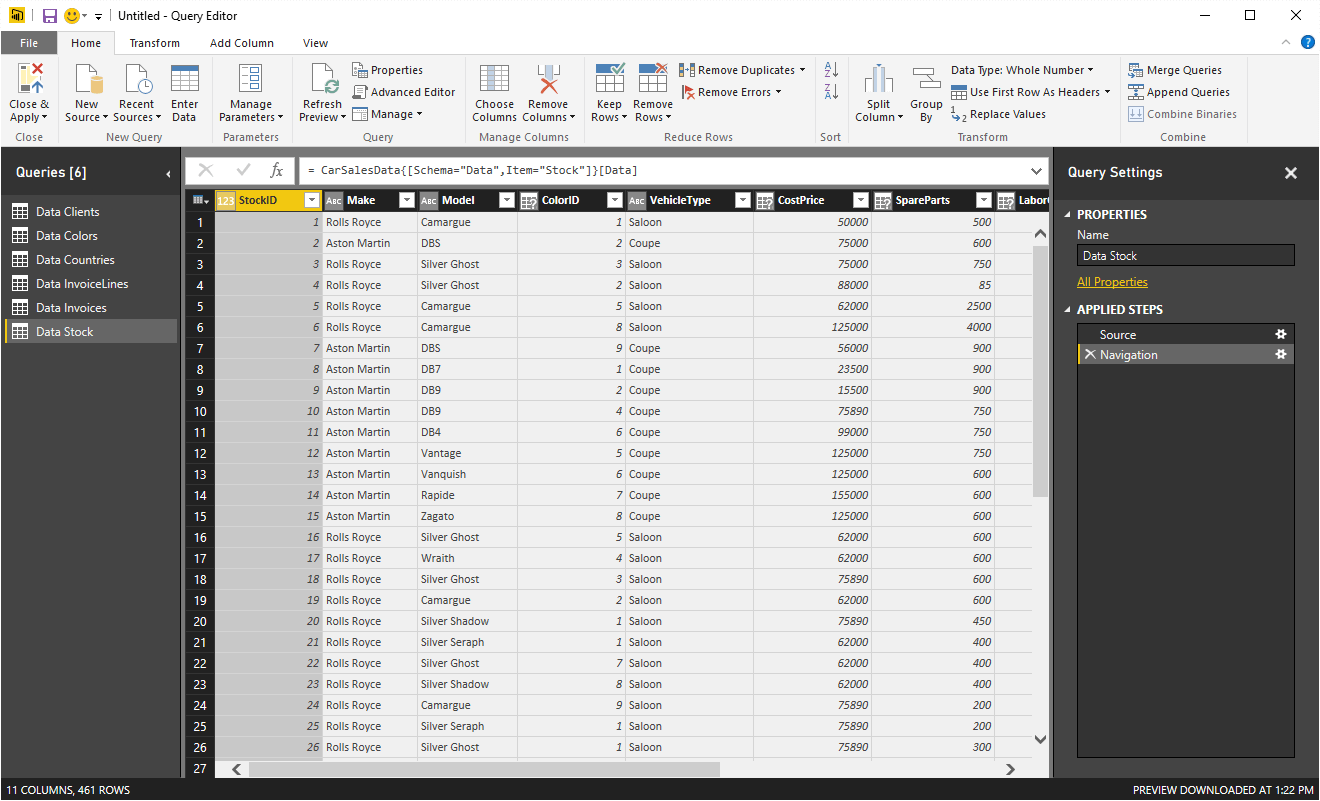Click the Merge Queries icon
1320x801 pixels.
click(x=1136, y=70)
